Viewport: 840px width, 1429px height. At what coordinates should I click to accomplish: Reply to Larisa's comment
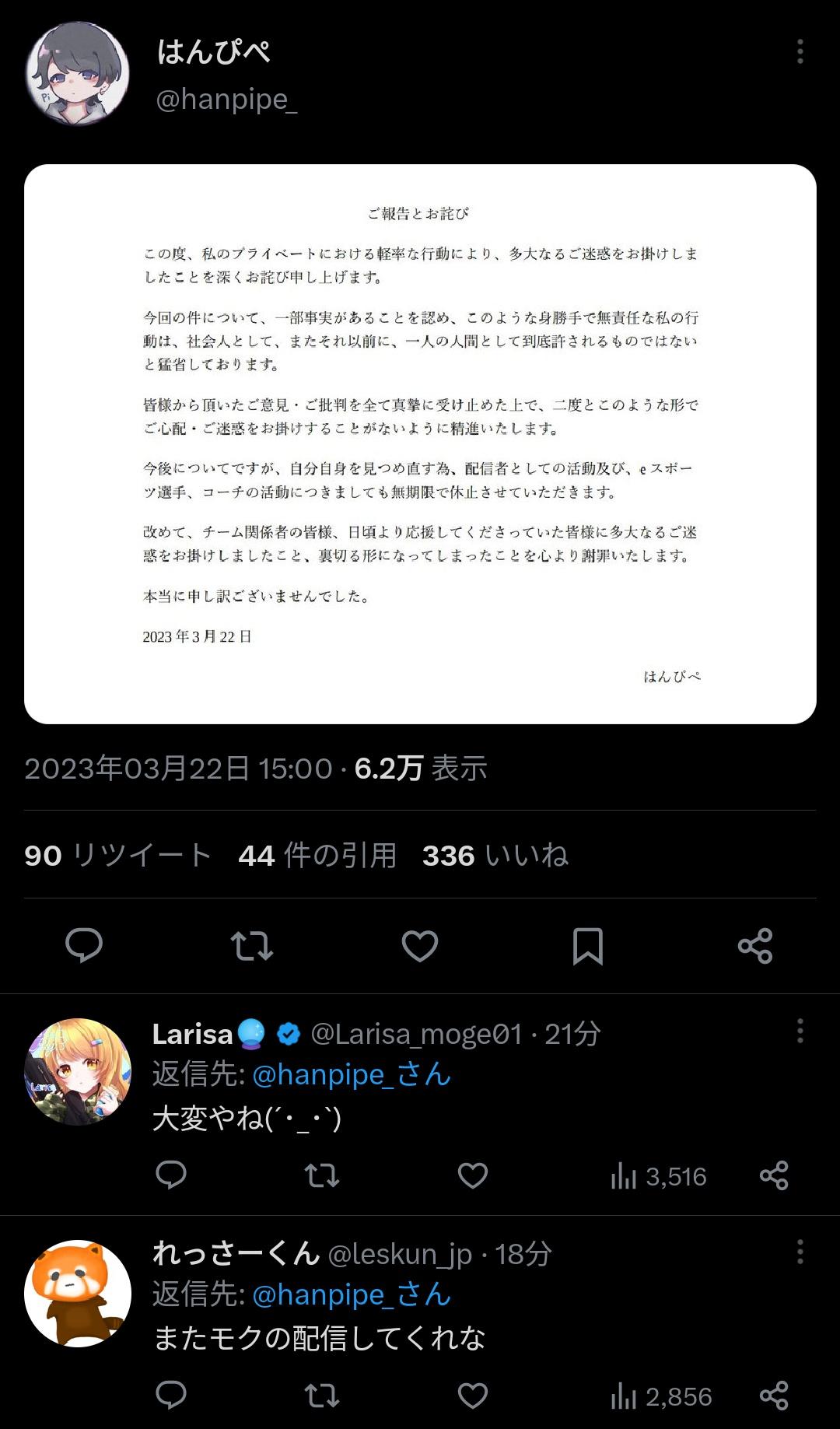[171, 1175]
